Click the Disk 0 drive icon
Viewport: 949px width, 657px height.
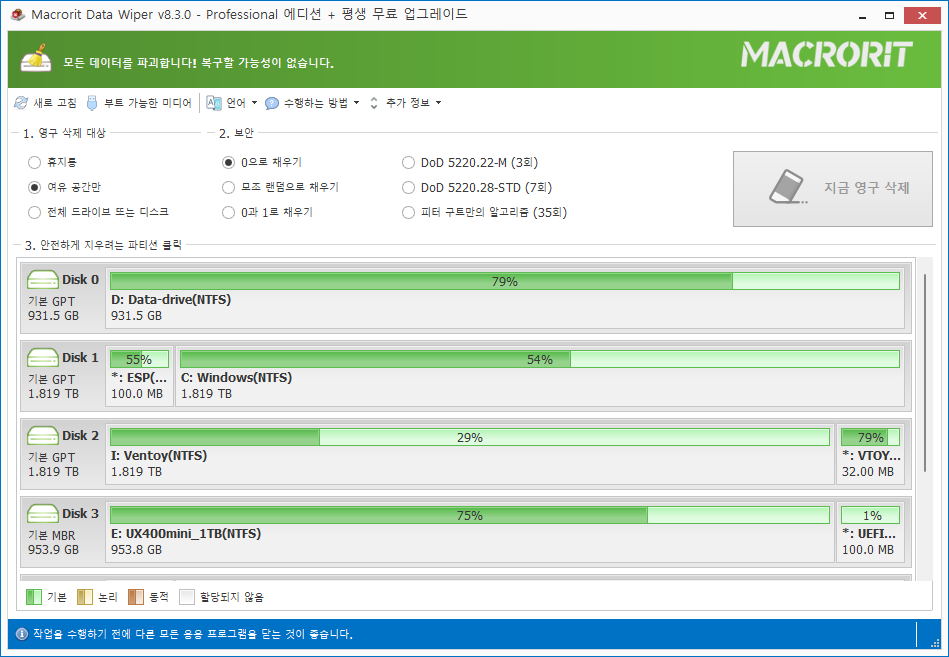[x=43, y=279]
